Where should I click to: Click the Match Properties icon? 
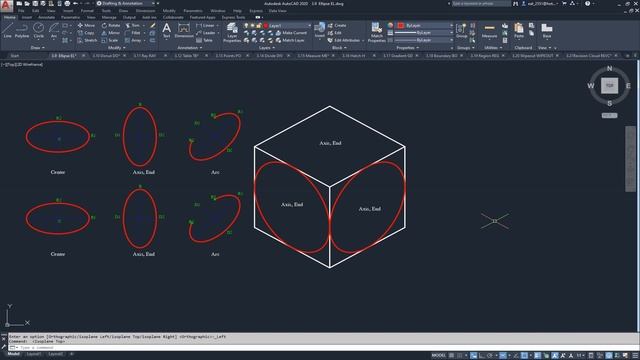[x=376, y=32]
